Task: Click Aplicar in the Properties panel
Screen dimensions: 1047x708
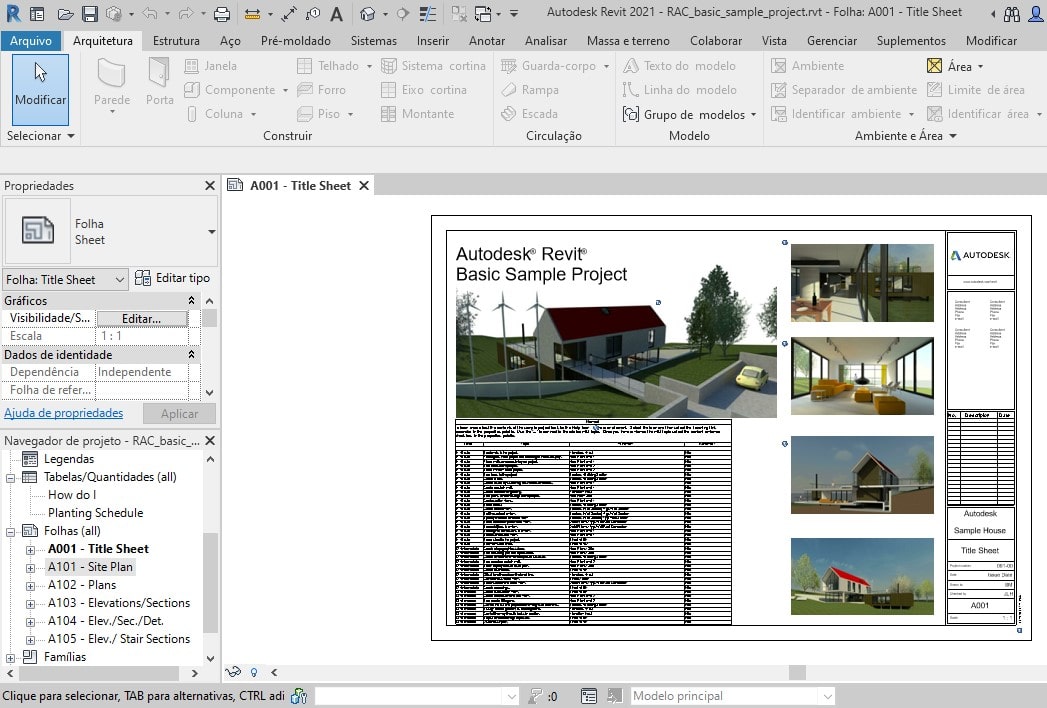Action: coord(180,413)
